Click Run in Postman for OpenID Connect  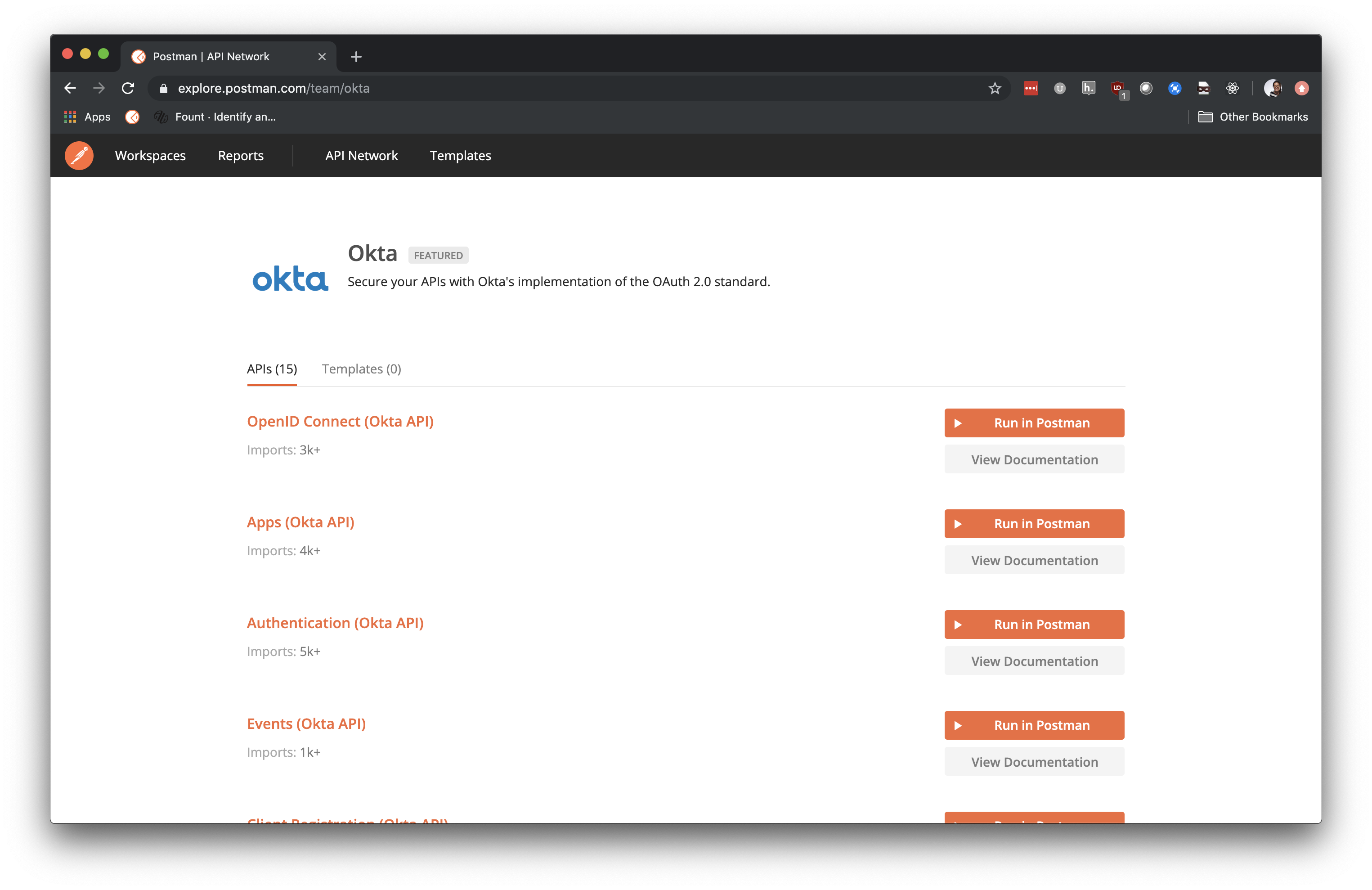click(1034, 422)
